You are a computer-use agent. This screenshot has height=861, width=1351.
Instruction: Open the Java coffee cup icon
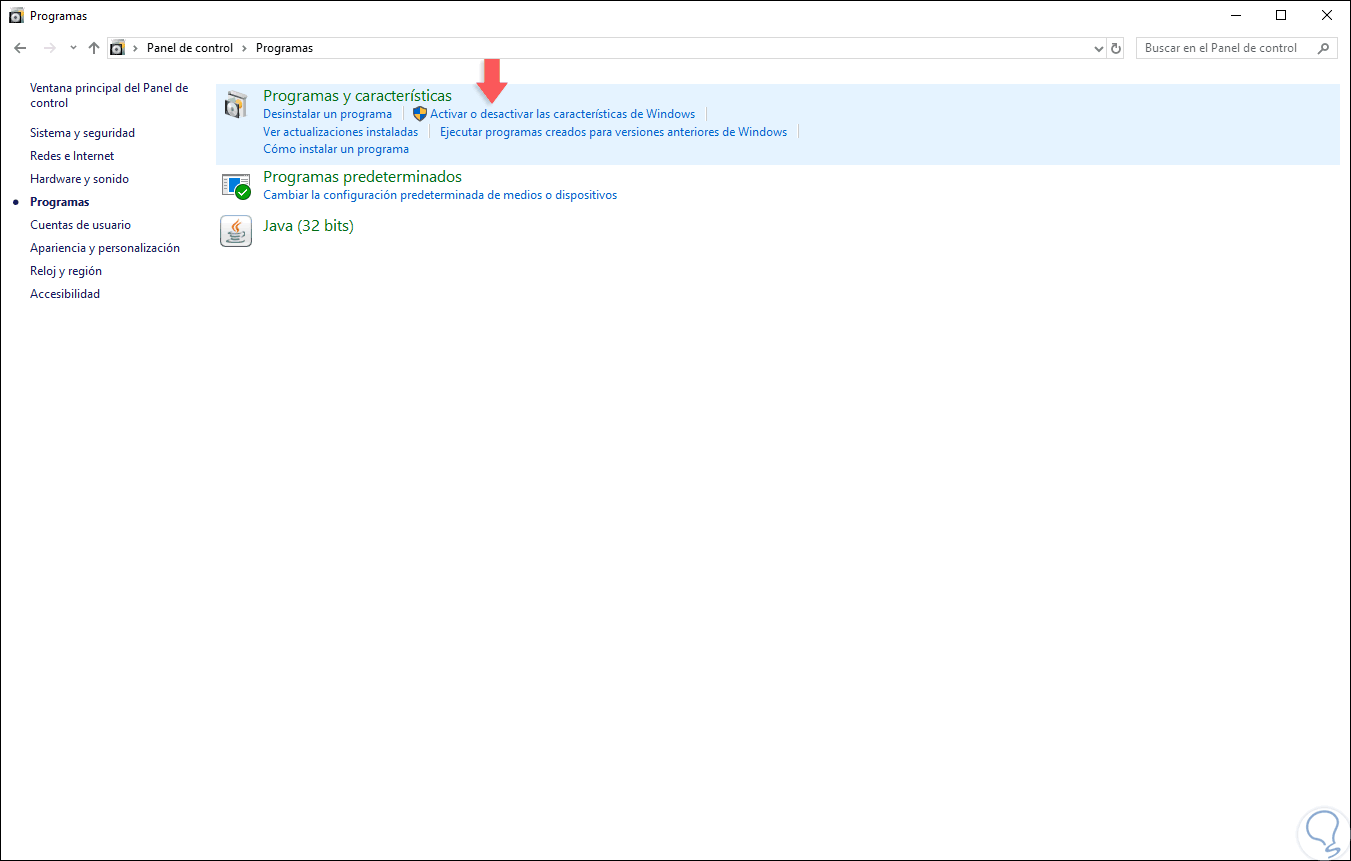click(236, 231)
